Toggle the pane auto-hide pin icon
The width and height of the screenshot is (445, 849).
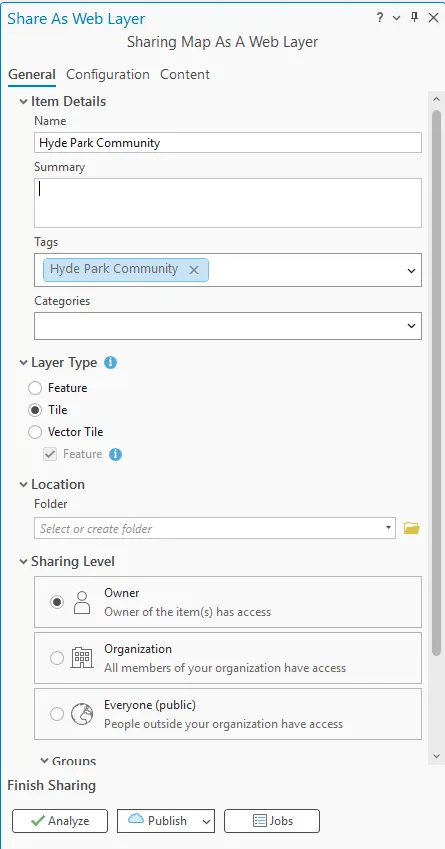tap(415, 18)
